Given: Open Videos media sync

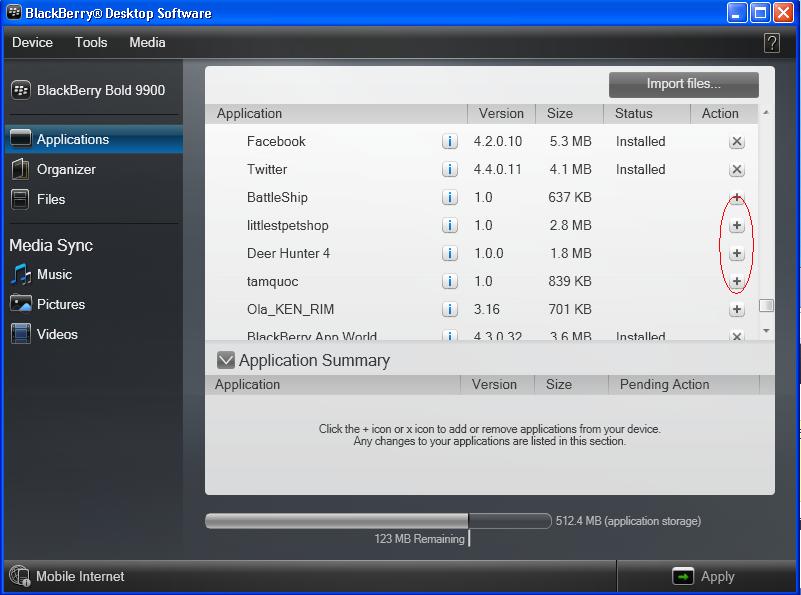Looking at the screenshot, I should pos(57,334).
